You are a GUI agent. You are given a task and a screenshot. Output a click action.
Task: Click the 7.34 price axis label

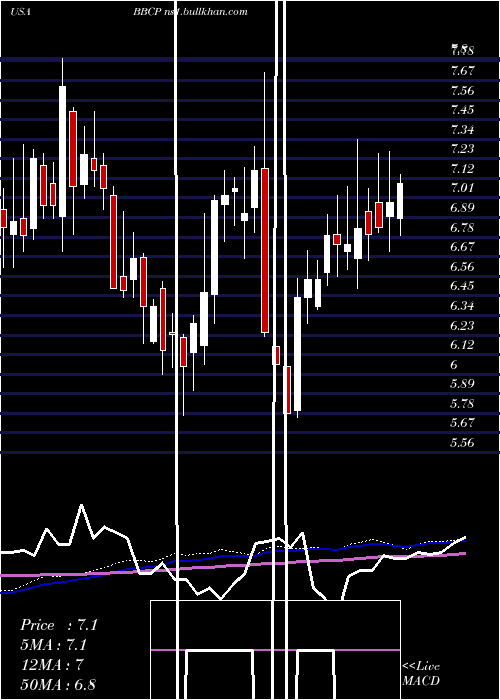(462, 130)
